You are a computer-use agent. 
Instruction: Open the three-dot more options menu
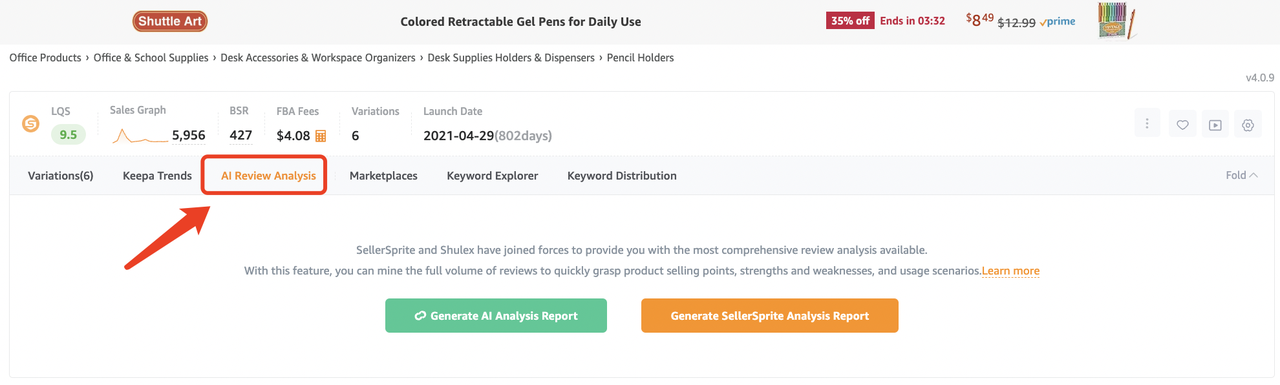coord(1147,124)
